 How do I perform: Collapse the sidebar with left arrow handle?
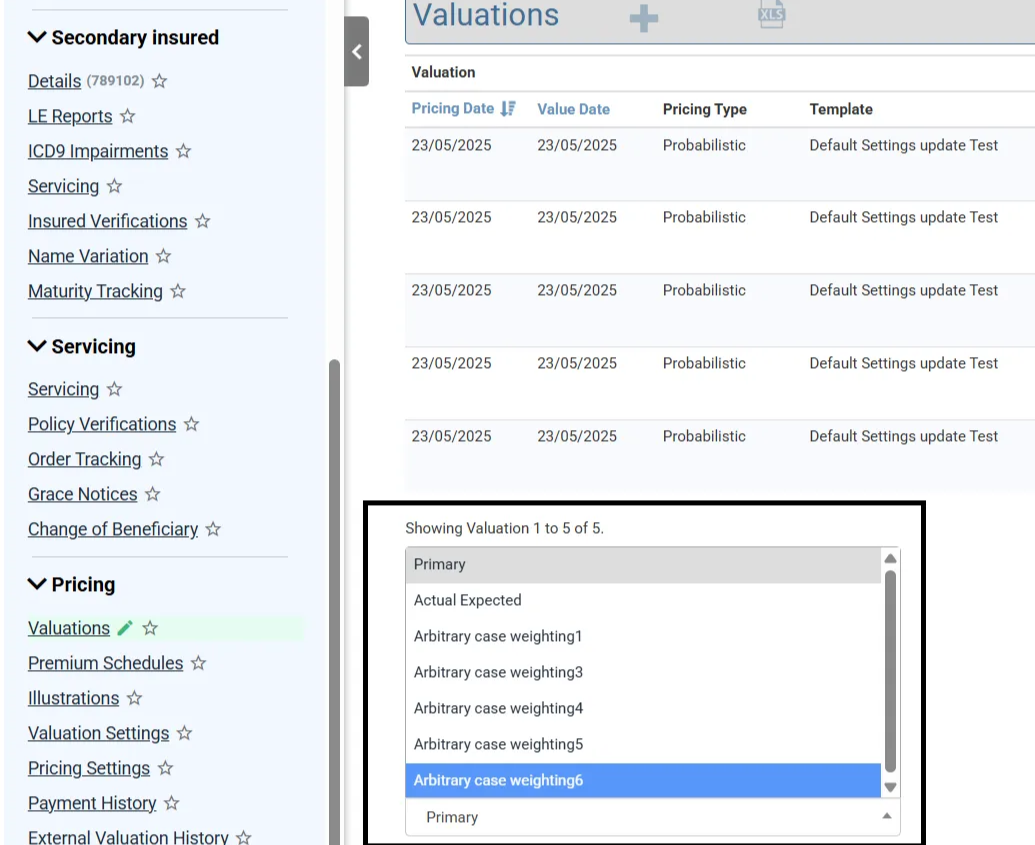click(356, 52)
